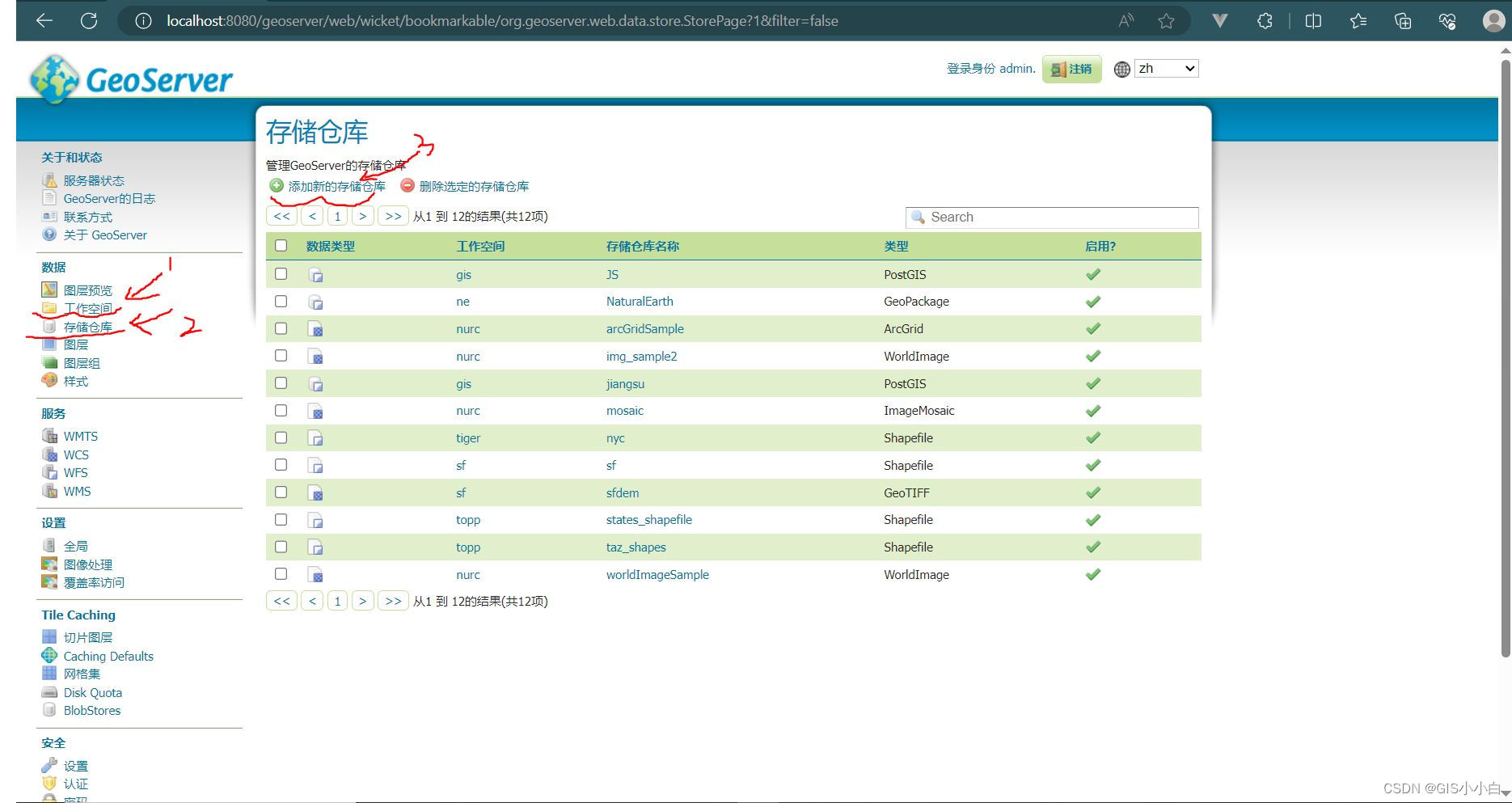Click the top pager next > button
1512x803 pixels.
[x=363, y=216]
